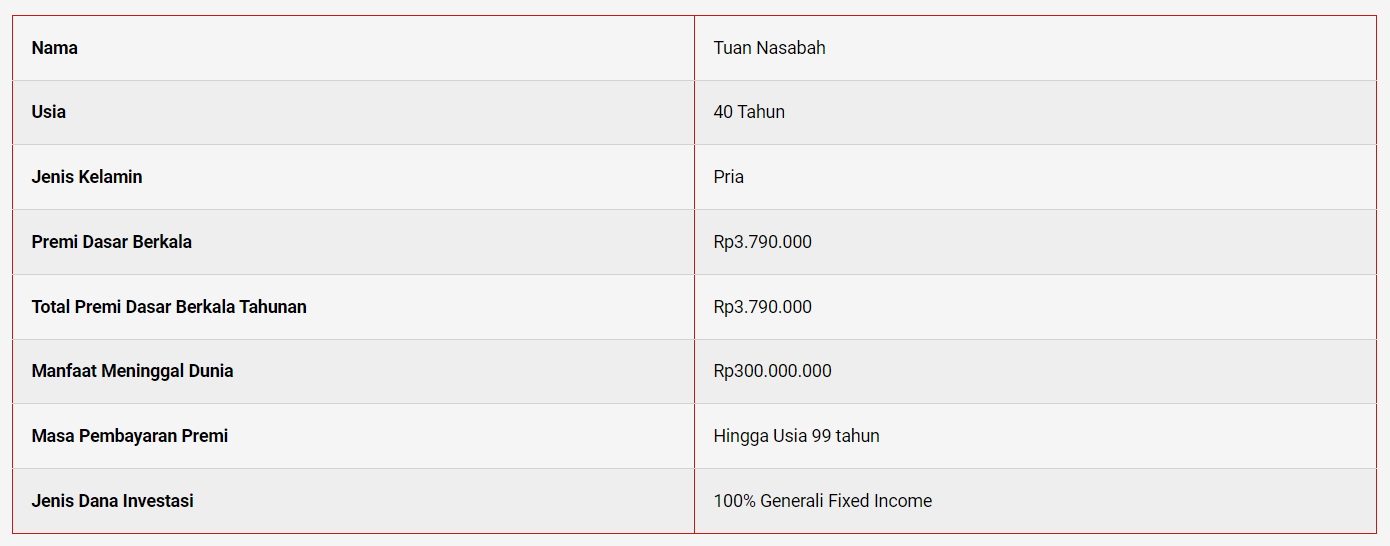Click the word Generali in investment row
The width and height of the screenshot is (1390, 546).
(792, 501)
